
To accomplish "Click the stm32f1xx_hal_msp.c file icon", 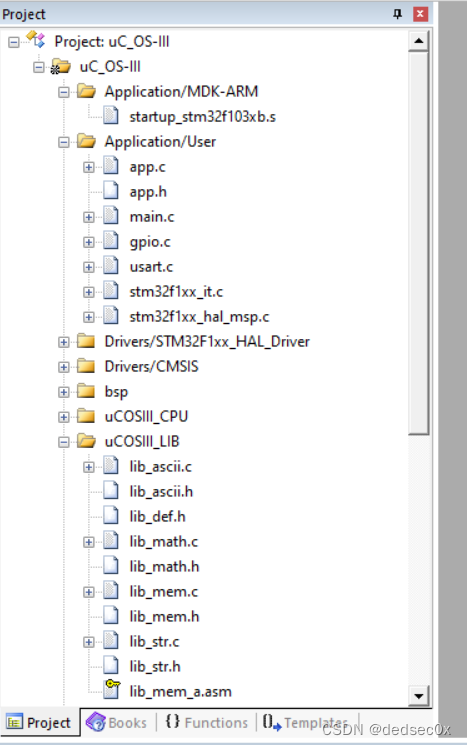I will (x=111, y=316).
